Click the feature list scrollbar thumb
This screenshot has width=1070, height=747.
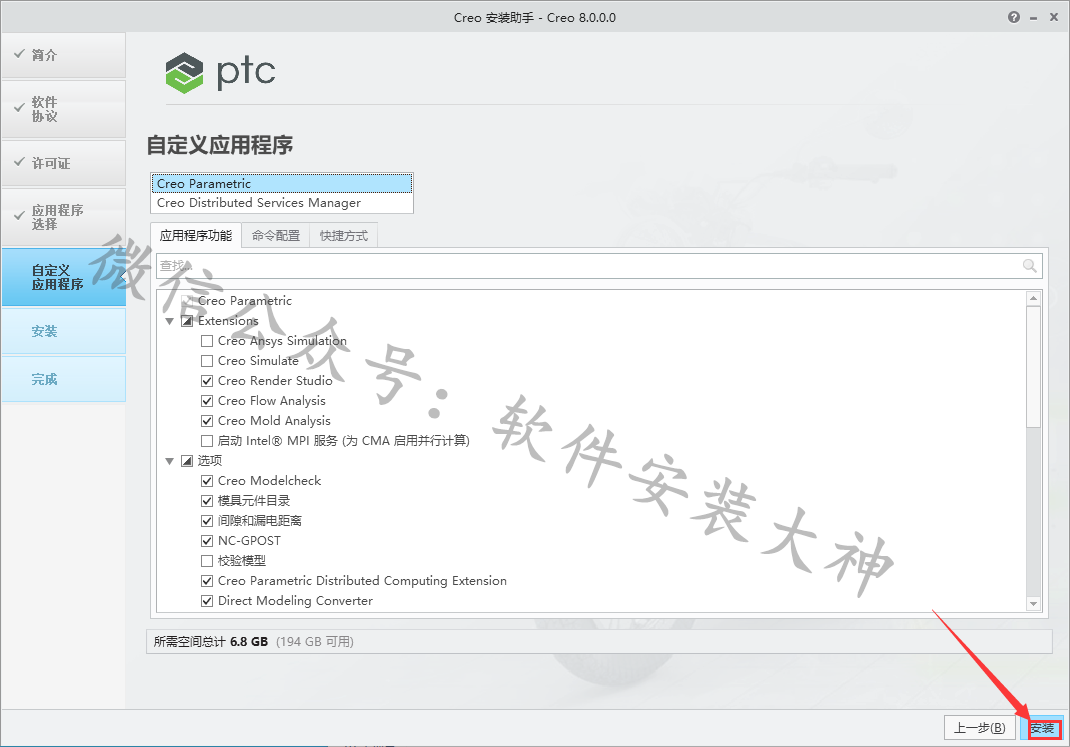click(x=1033, y=367)
